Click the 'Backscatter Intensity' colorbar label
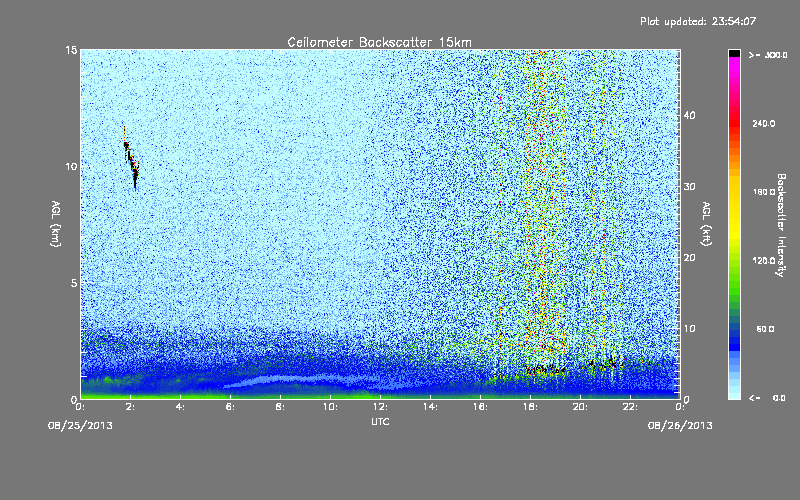Viewport: 800px width, 500px height. coord(781,225)
